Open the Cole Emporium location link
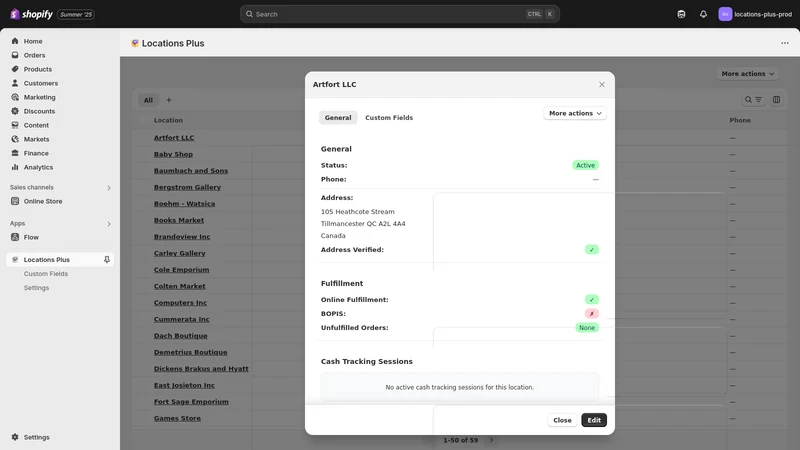This screenshot has height=450, width=800. click(x=182, y=270)
